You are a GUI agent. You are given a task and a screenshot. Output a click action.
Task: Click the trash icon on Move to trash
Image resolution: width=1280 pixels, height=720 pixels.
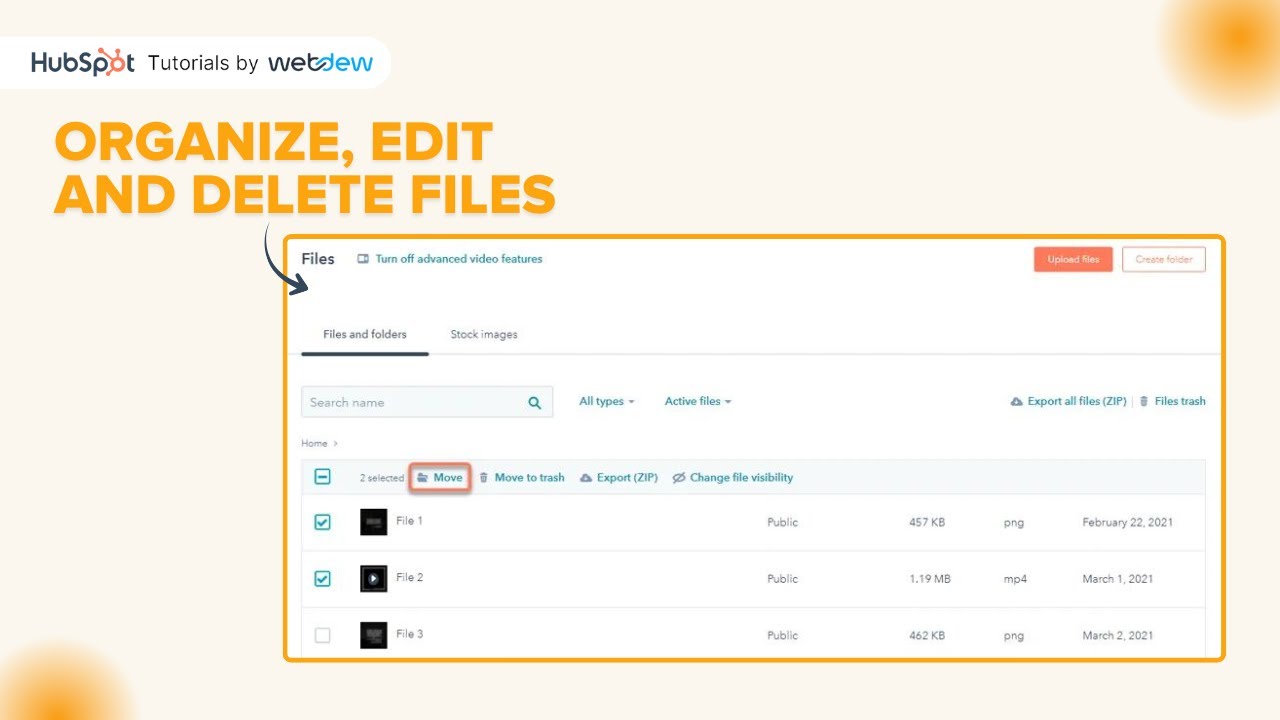pos(484,478)
